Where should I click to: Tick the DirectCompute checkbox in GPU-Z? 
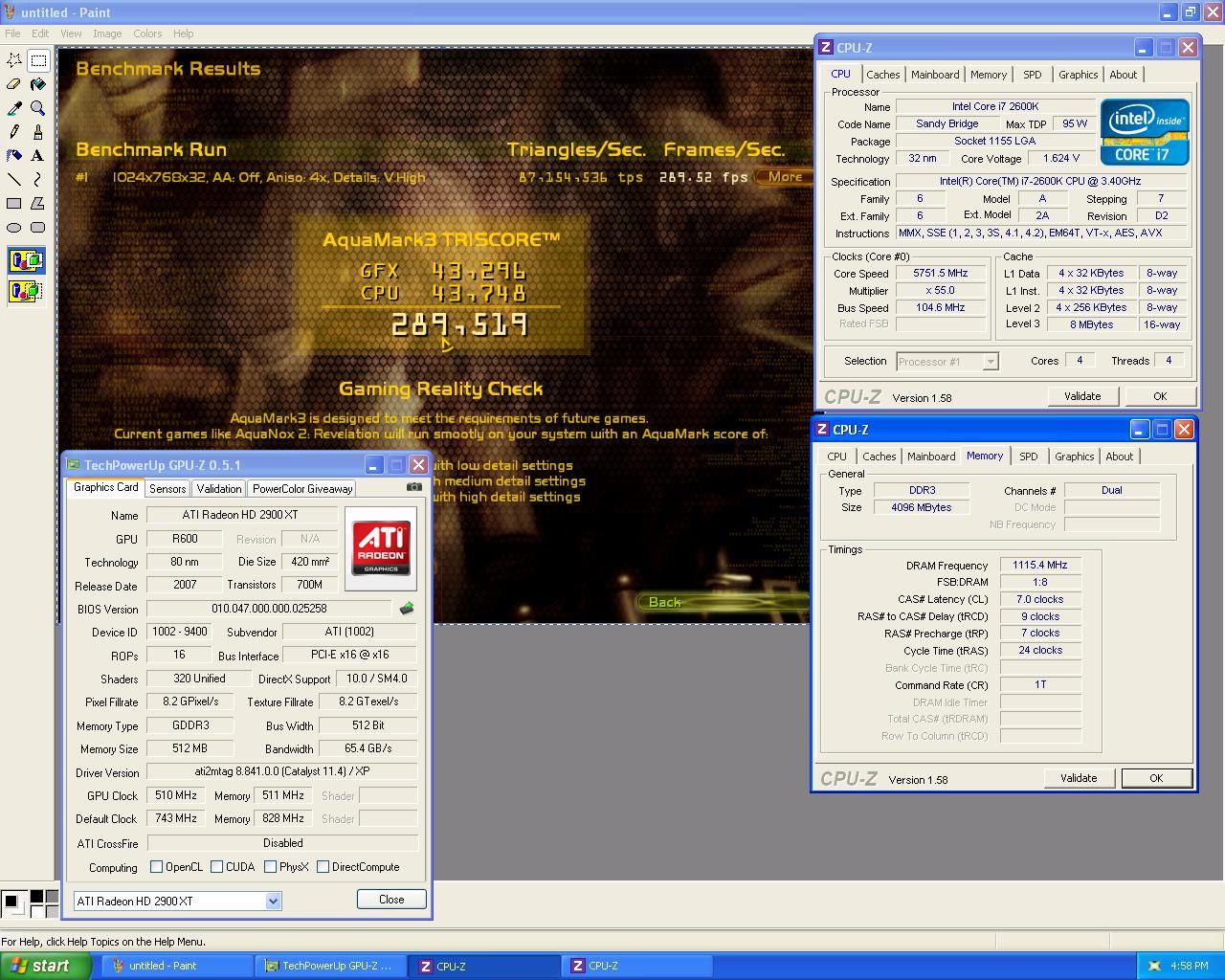pos(323,867)
